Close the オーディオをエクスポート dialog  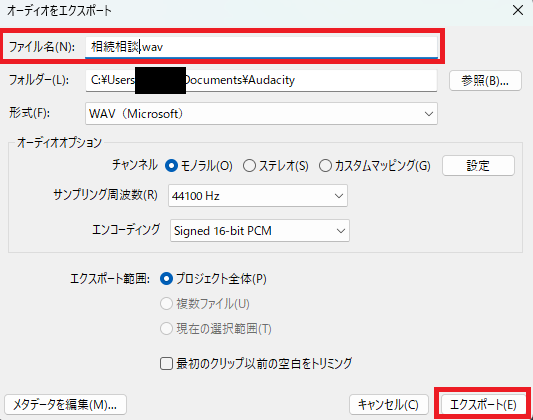(518, 10)
